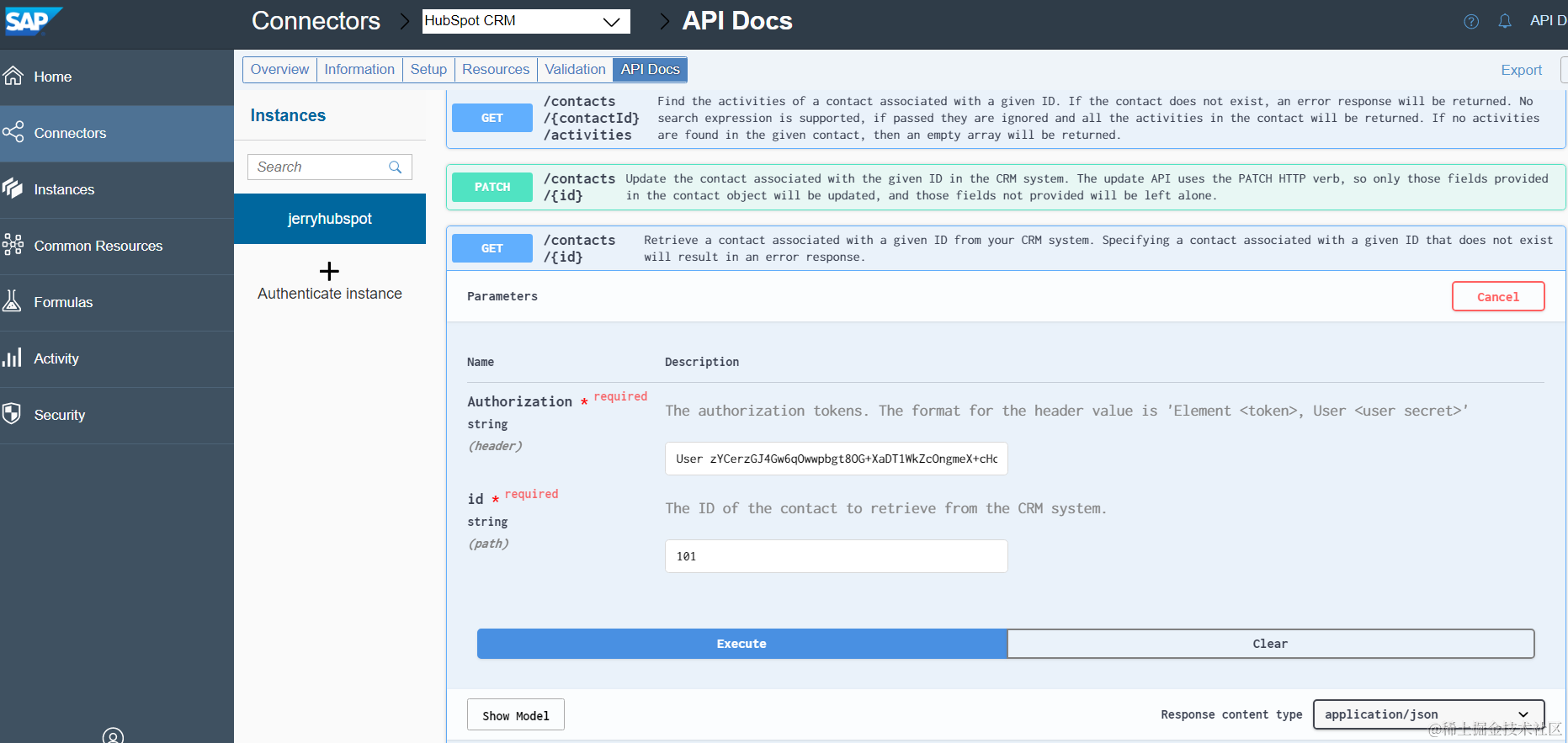The height and width of the screenshot is (743, 1568).
Task: Focus the Instances search field
Action: click(330, 167)
